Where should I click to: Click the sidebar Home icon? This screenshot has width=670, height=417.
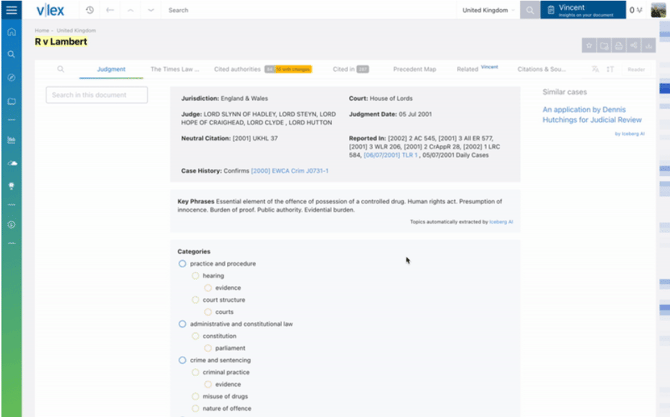coord(12,32)
